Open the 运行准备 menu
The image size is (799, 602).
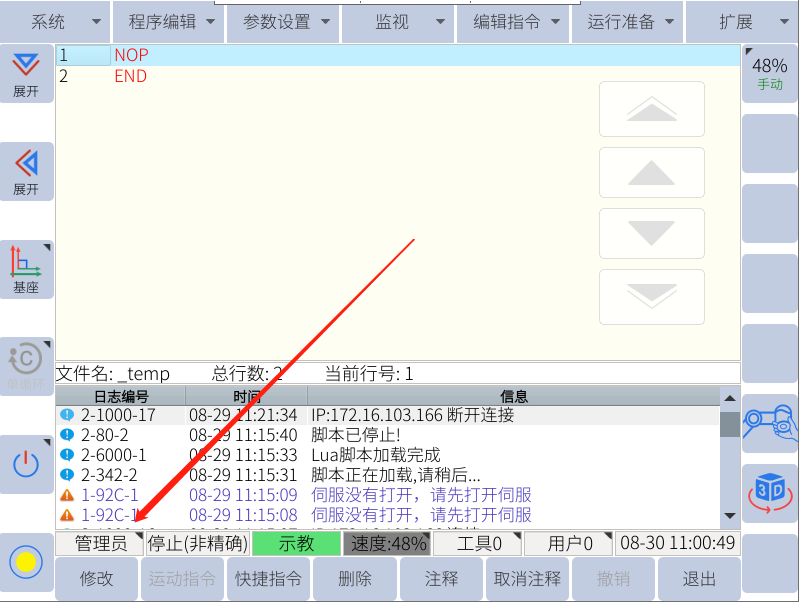tap(628, 22)
